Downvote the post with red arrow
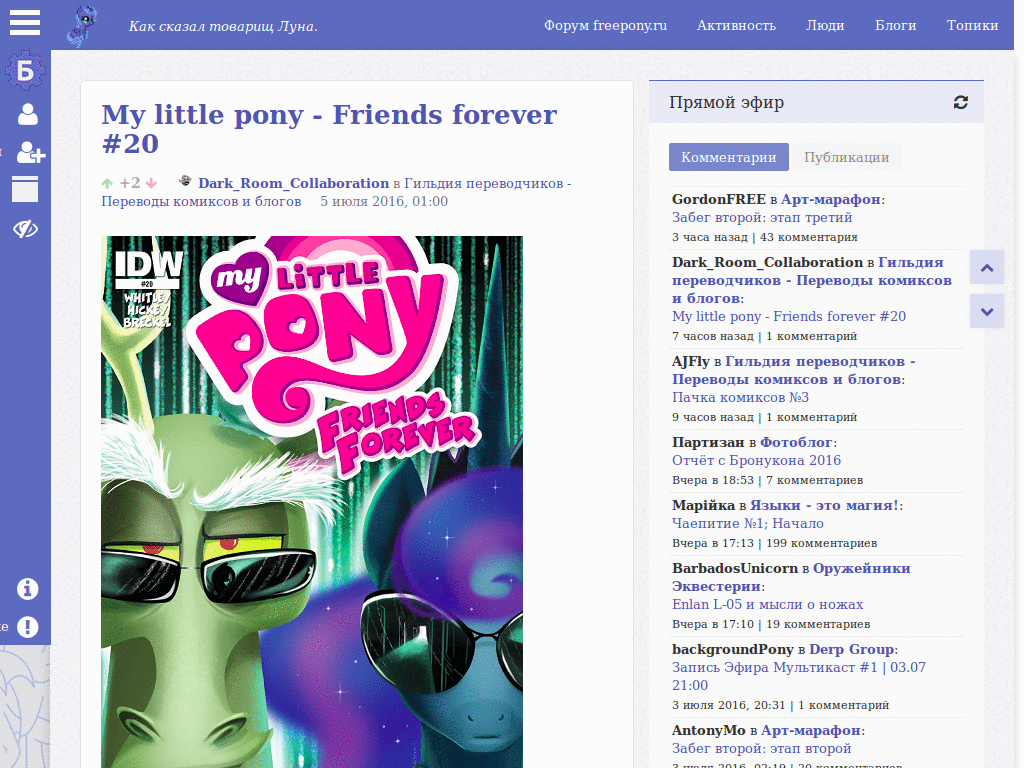Image resolution: width=1024 pixels, height=768 pixels. pos(151,184)
